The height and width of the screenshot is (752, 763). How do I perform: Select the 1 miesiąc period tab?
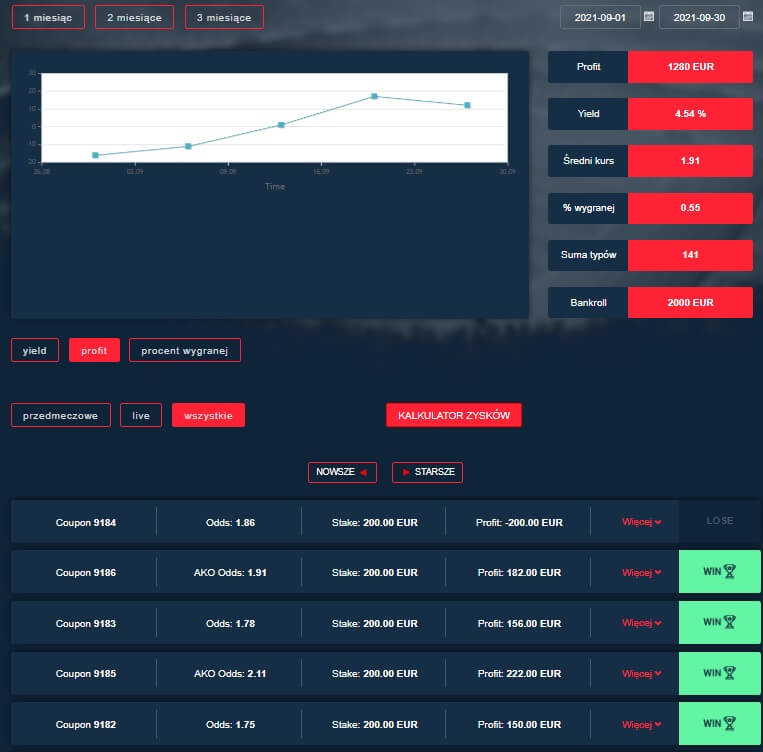pos(48,17)
